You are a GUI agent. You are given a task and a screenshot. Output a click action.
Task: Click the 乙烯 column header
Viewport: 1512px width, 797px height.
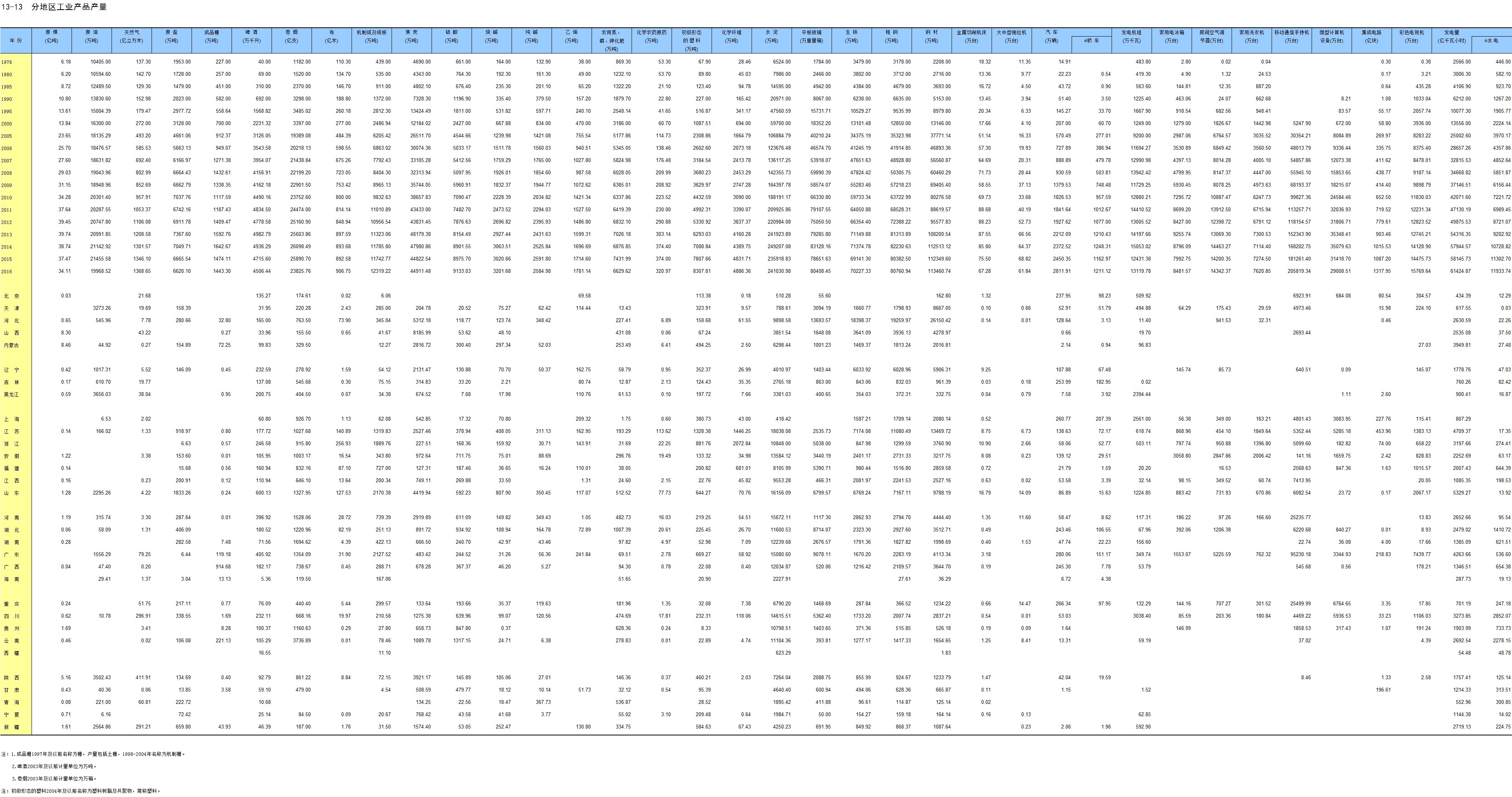(571, 40)
